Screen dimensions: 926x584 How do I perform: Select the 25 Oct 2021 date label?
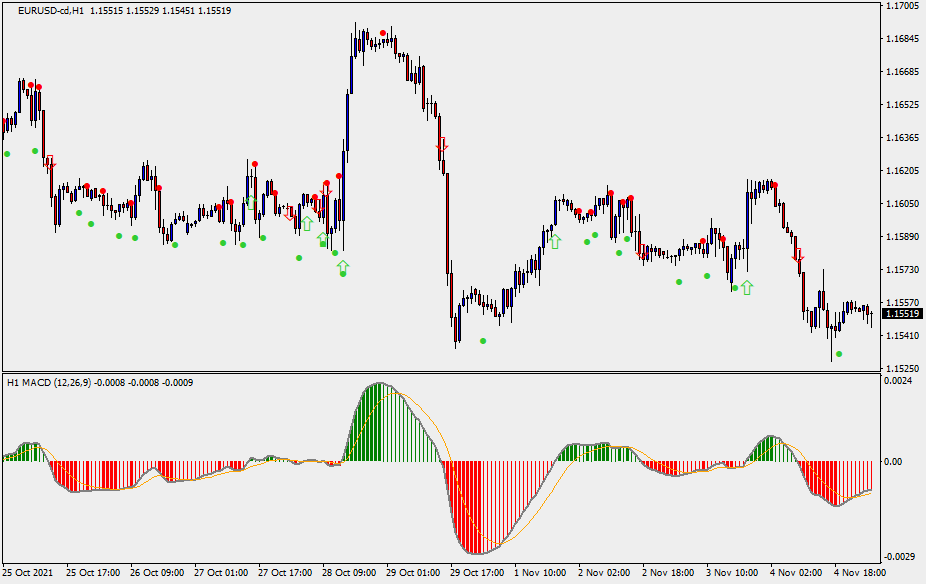click(x=27, y=573)
